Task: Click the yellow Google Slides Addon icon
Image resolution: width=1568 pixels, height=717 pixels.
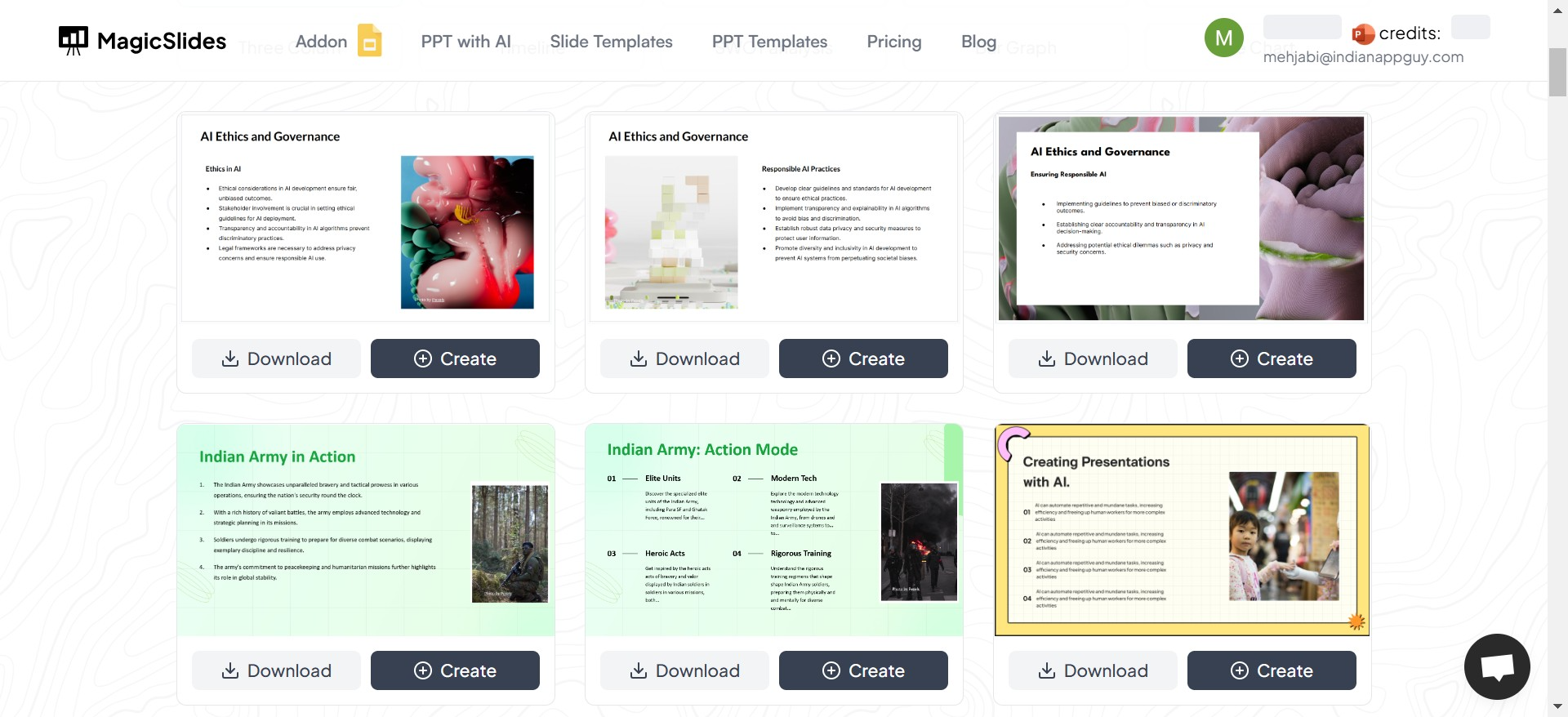Action: click(x=369, y=41)
